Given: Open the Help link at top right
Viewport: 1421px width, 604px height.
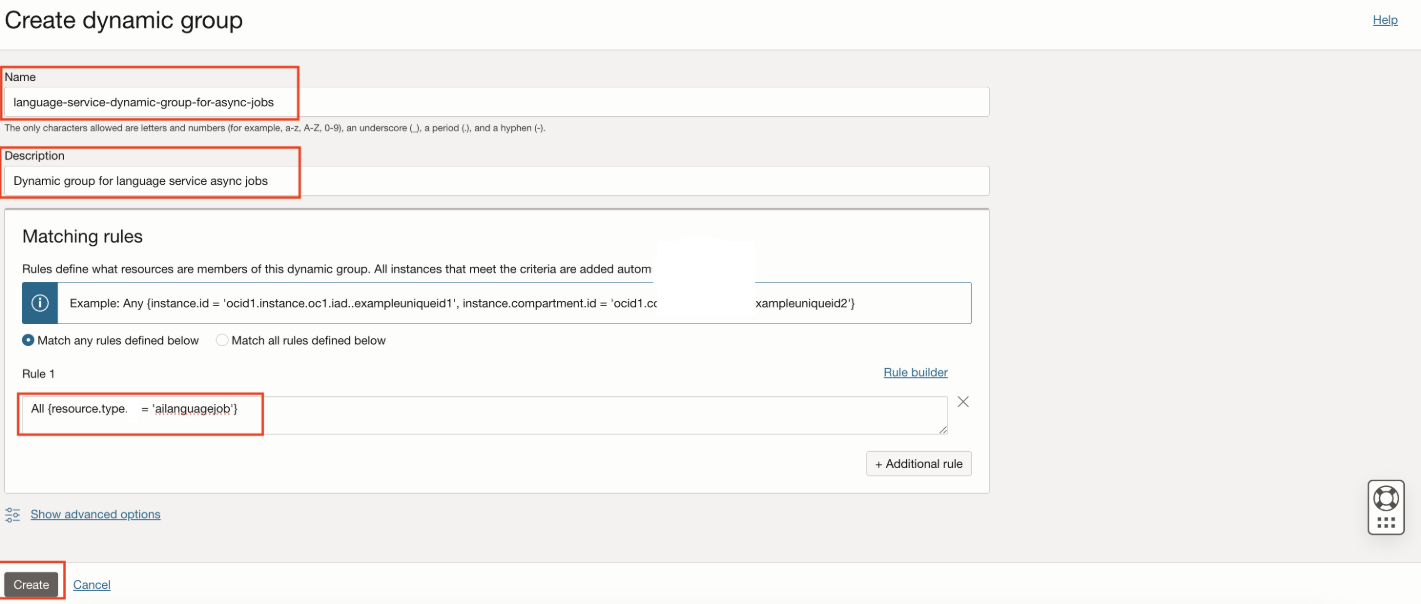Looking at the screenshot, I should pyautogui.click(x=1385, y=20).
